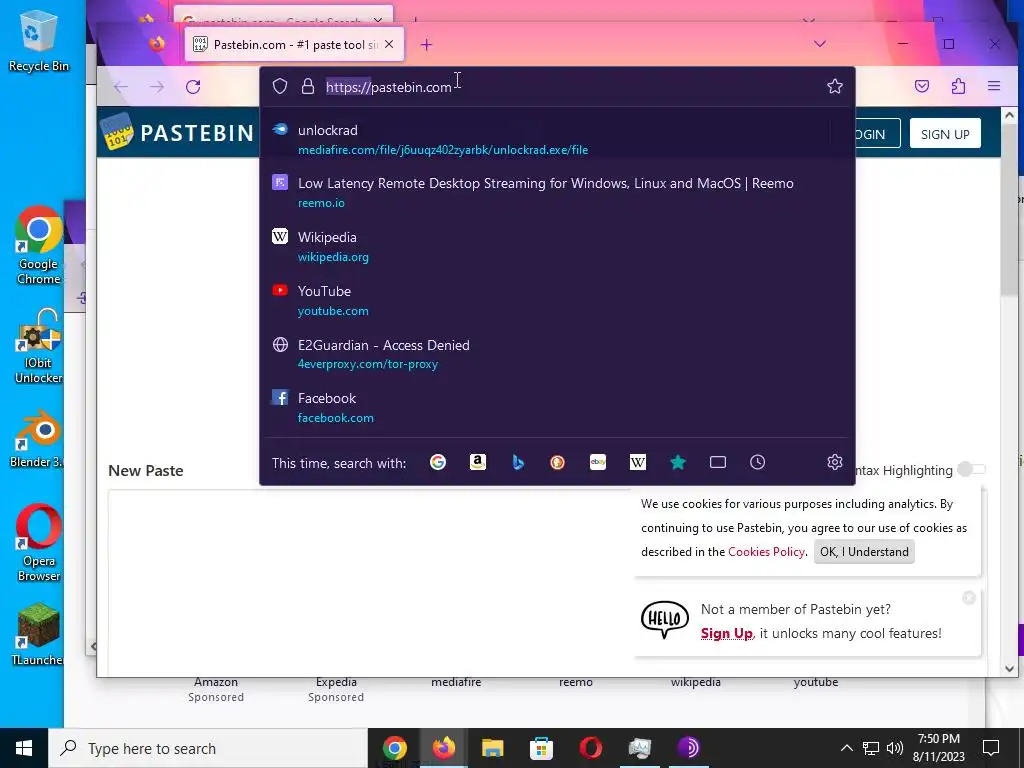
Task: Click into the New Paste text area
Action: [x=369, y=581]
